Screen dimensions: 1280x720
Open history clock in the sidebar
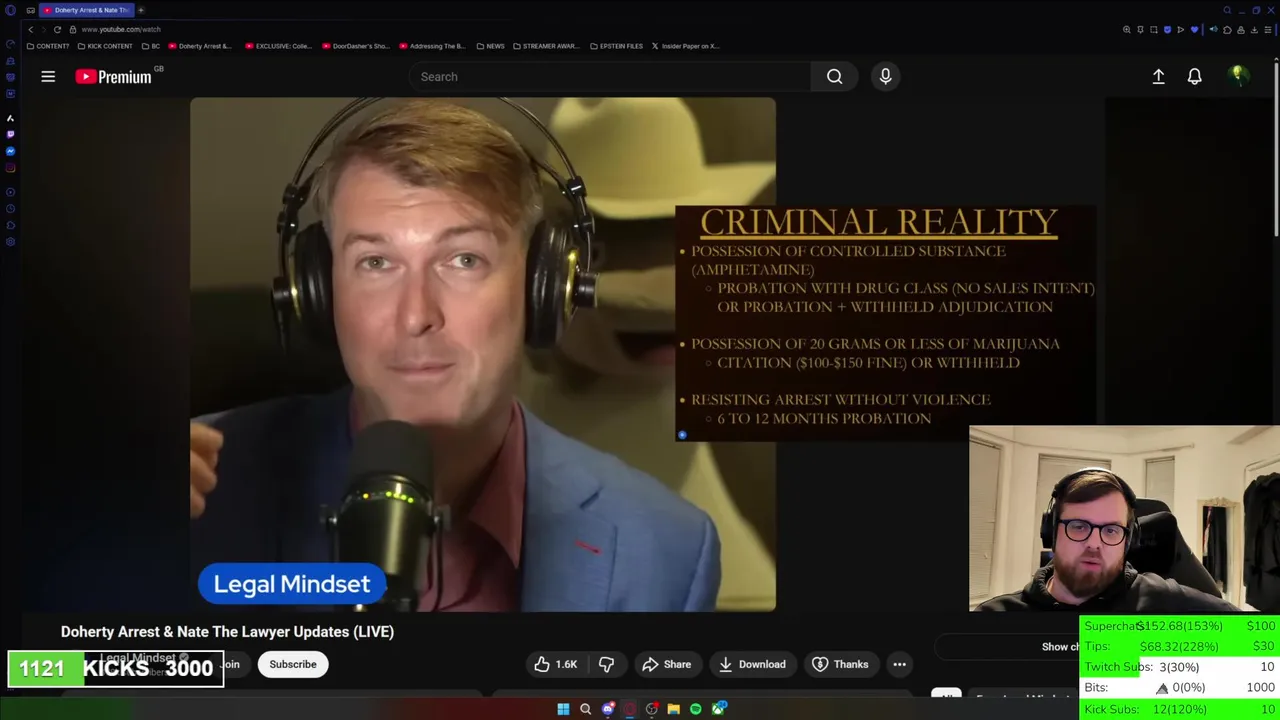[x=10, y=209]
